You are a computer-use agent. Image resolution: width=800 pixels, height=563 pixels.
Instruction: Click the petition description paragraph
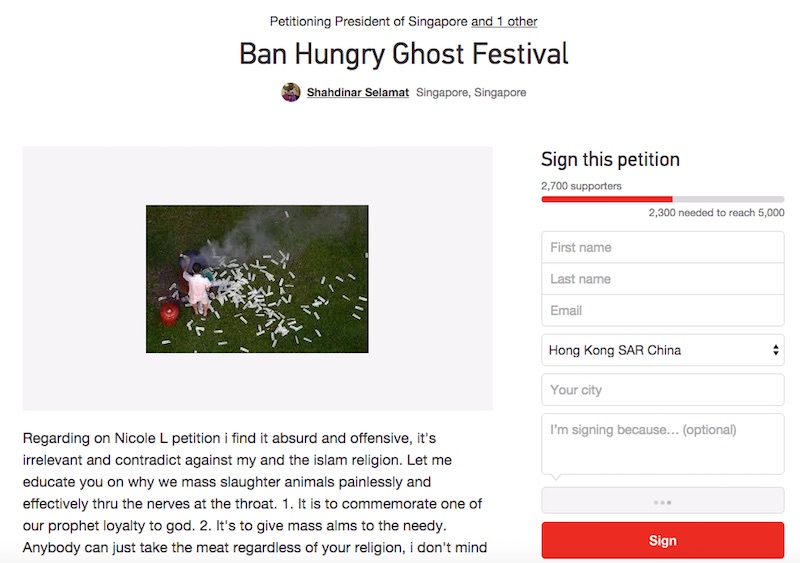(257, 493)
